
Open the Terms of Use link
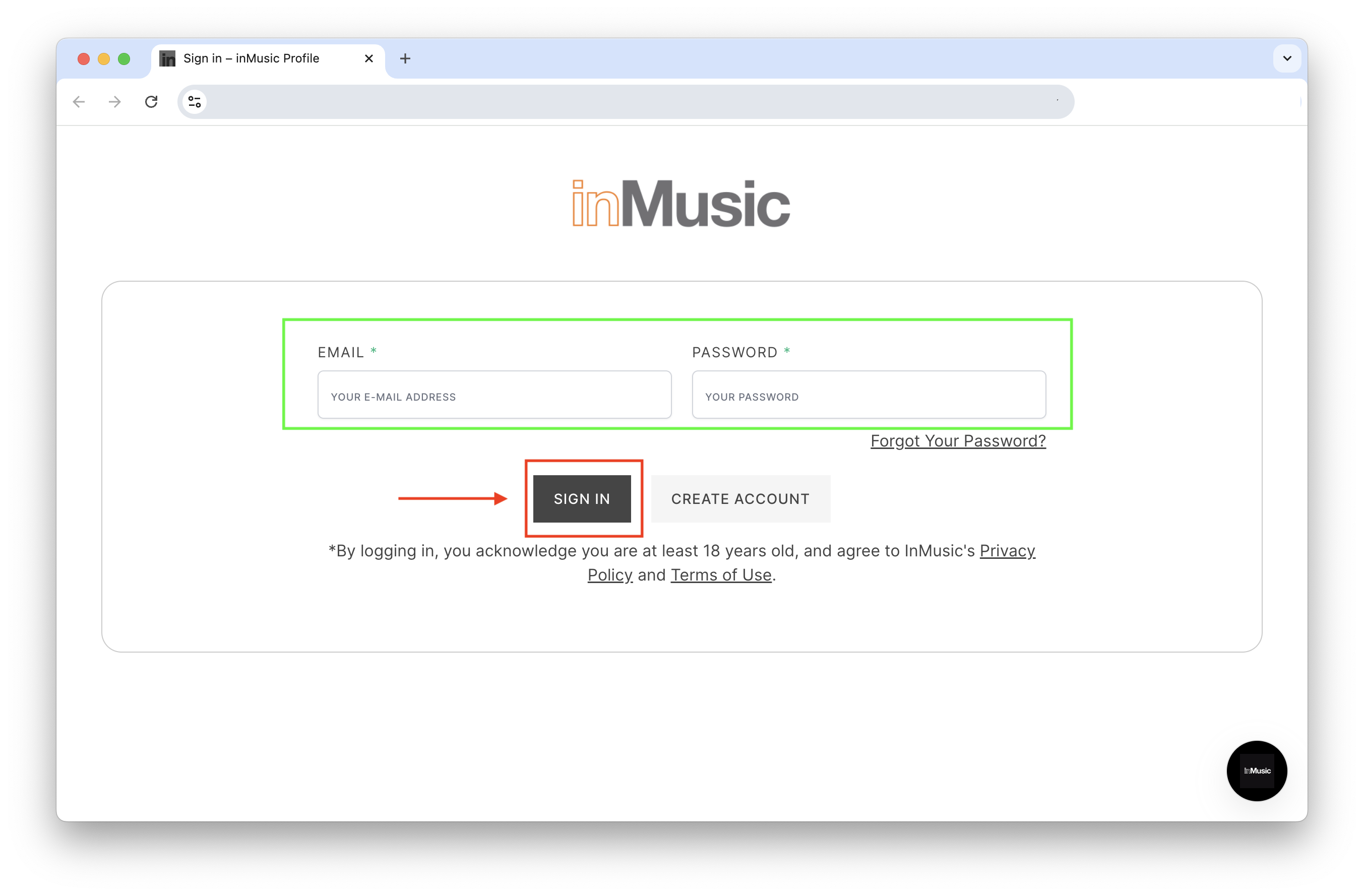click(x=721, y=574)
